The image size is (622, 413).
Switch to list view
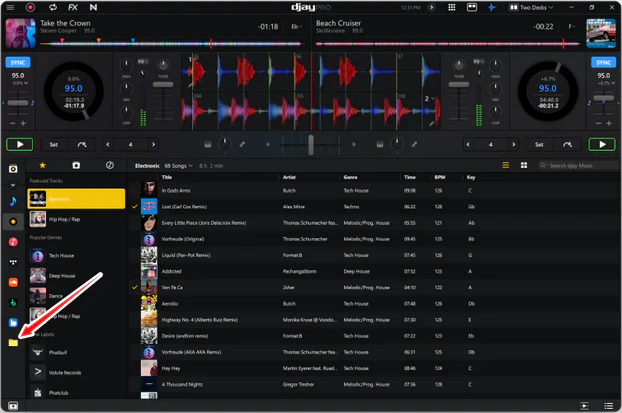506,165
